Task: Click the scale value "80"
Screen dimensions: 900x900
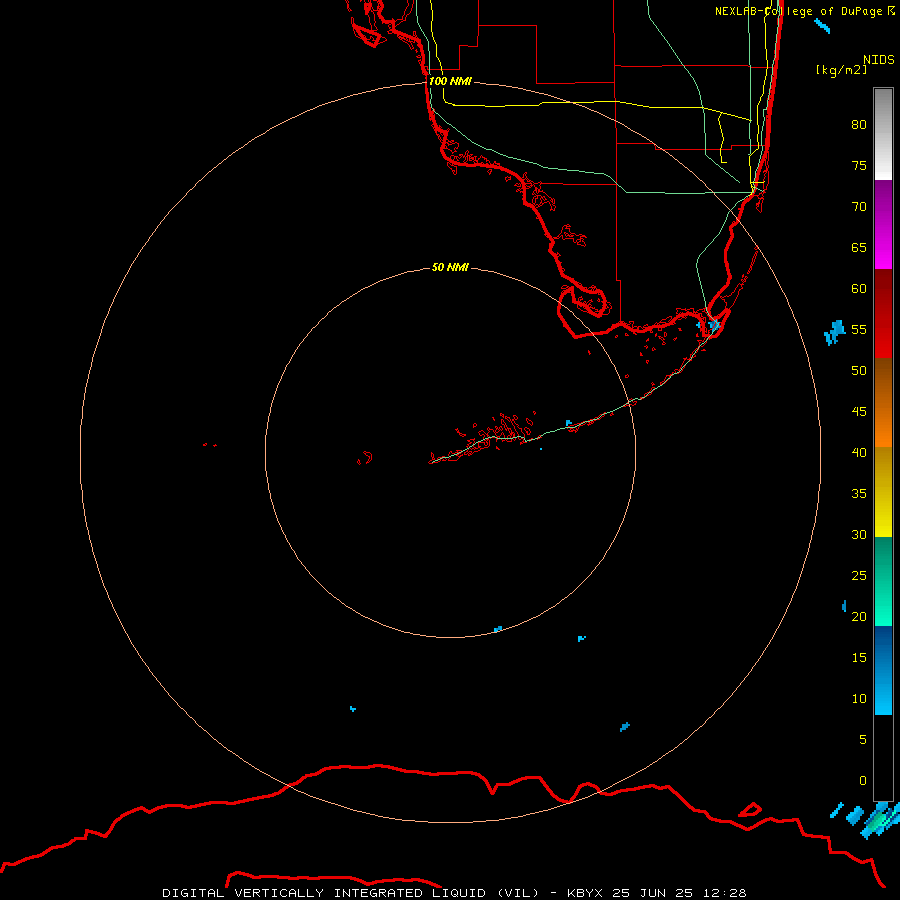Action: 859,125
